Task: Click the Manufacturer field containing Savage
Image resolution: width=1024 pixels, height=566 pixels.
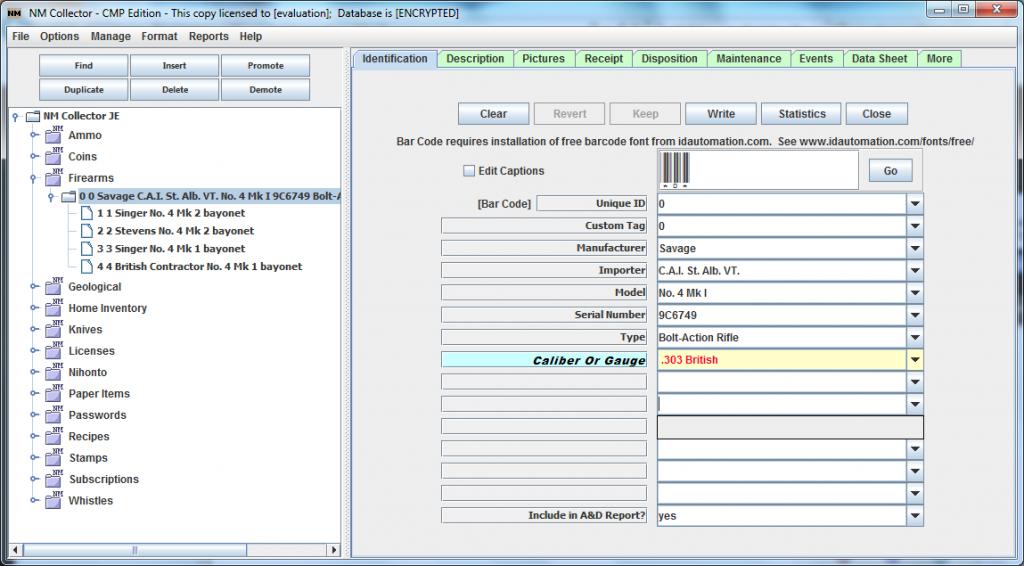Action: tap(782, 248)
